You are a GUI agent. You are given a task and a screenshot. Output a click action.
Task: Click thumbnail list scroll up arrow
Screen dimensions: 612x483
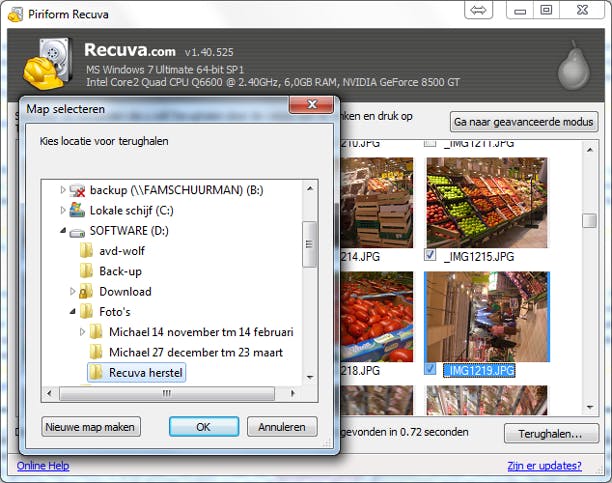[x=590, y=150]
